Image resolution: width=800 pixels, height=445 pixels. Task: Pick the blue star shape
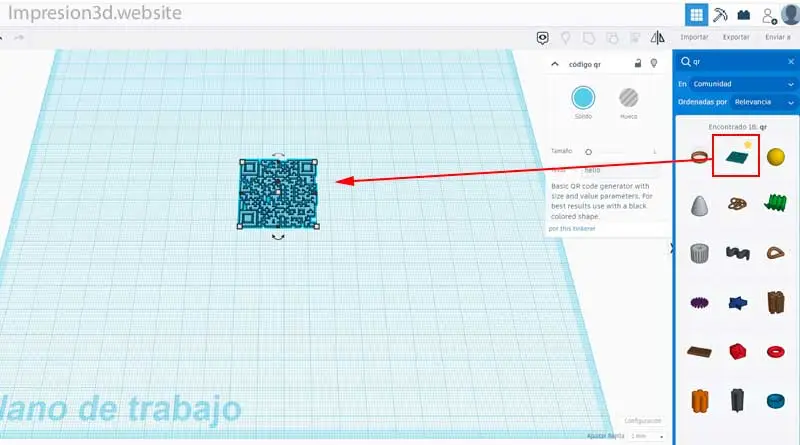737,303
